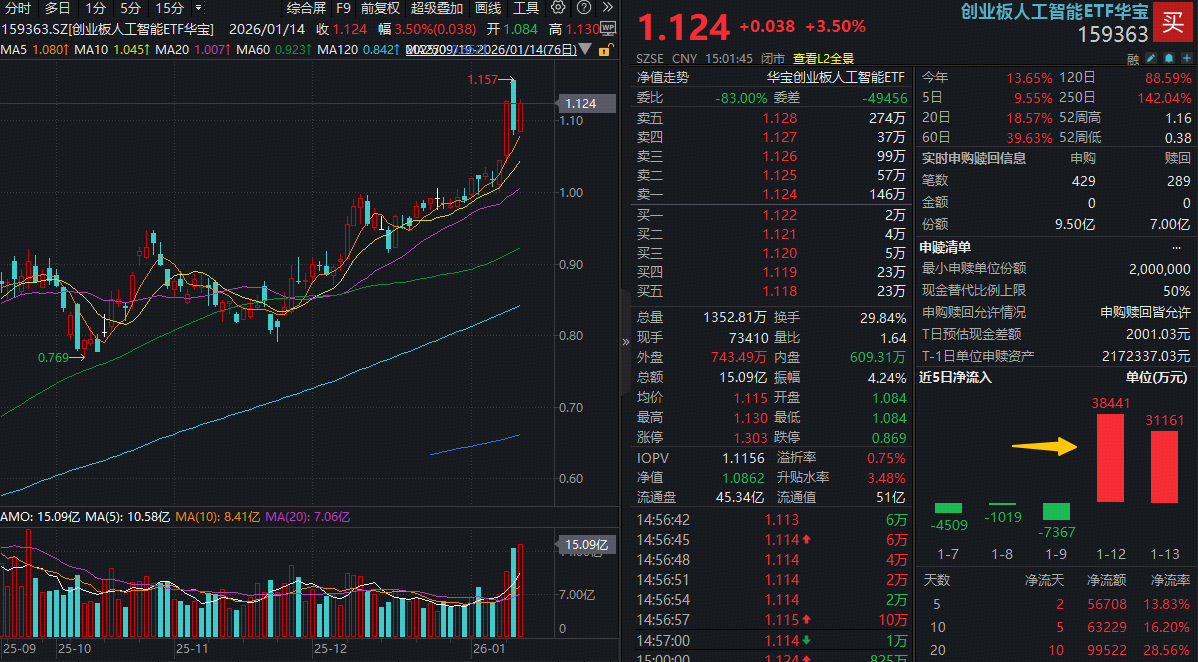Open the settings gear in chart toolbar
1198x662 pixels.
tap(558, 8)
